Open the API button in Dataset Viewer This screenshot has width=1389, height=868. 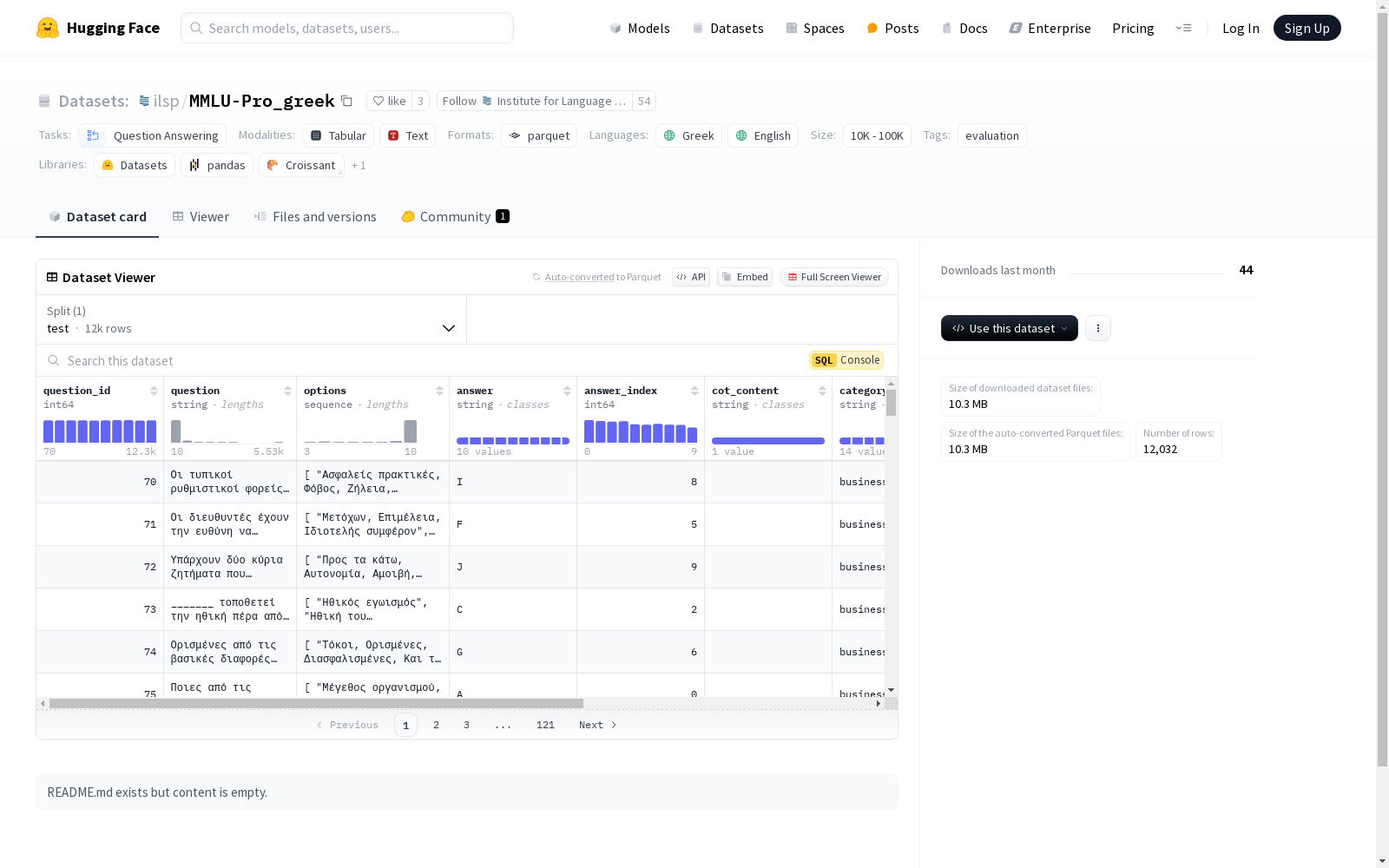point(691,277)
